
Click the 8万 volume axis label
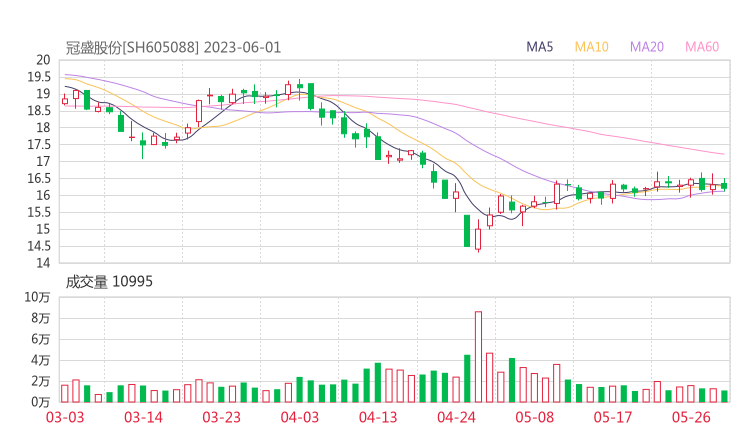(41, 318)
